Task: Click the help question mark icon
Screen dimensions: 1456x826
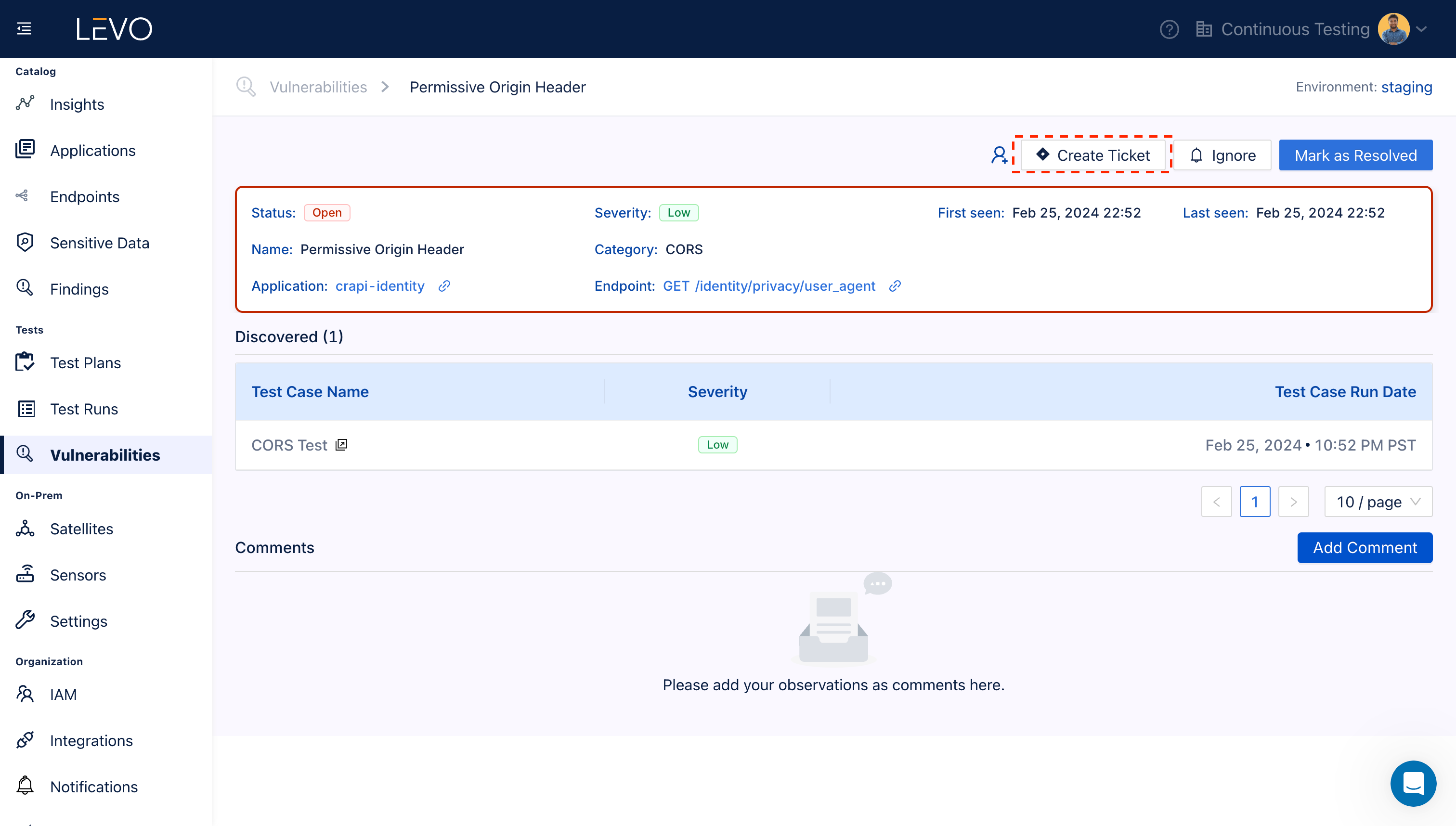Action: point(1169,29)
